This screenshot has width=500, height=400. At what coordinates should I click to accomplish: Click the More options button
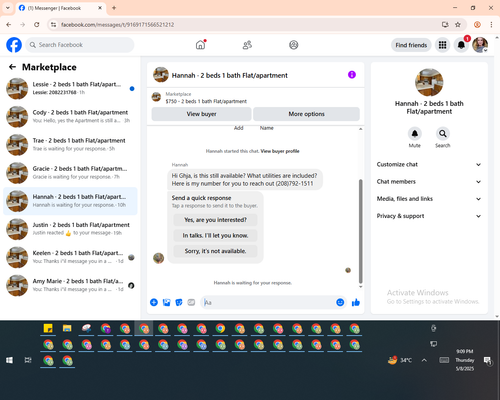[306, 114]
